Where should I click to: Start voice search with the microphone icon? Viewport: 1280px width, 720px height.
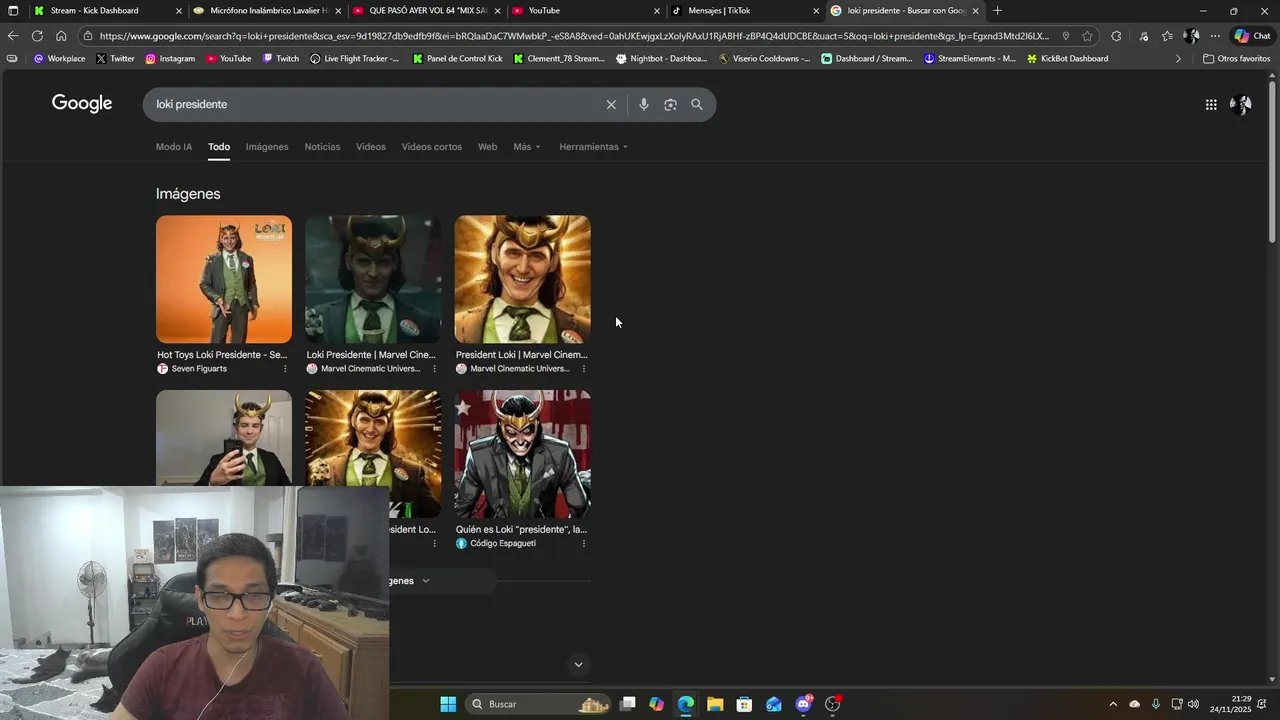pos(644,105)
